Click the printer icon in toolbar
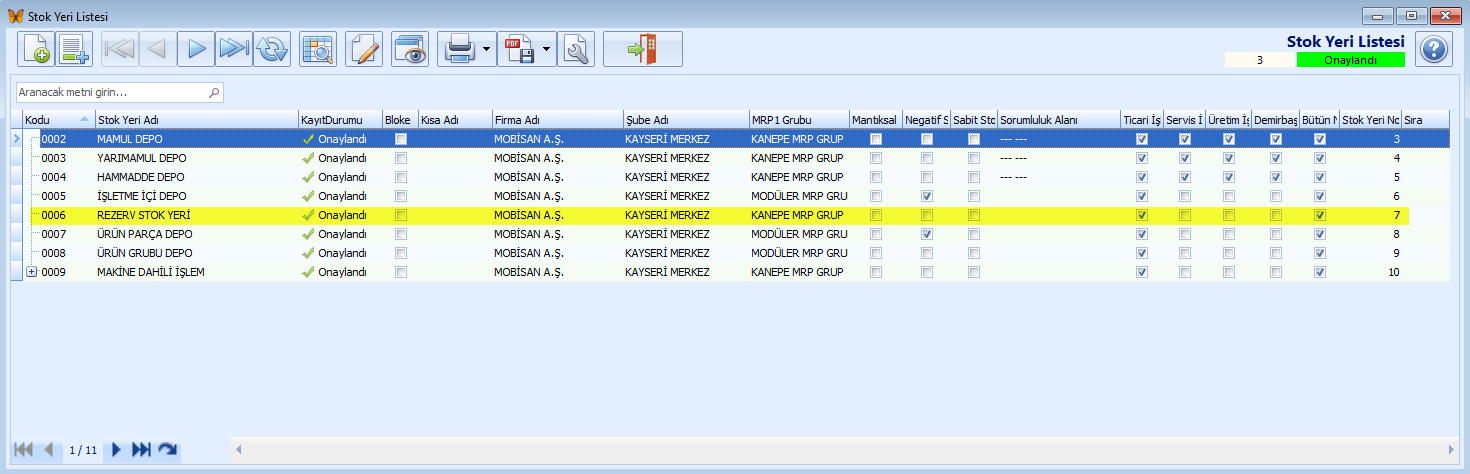This screenshot has height=474, width=1470. 459,49
